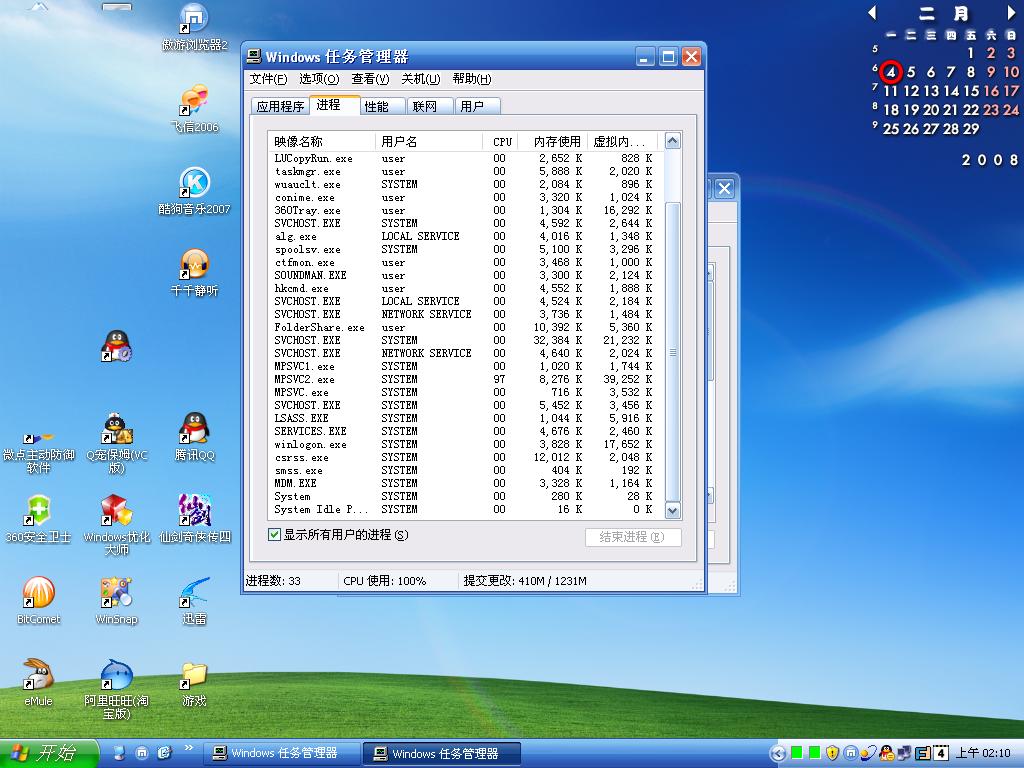Click the CPU 使用: 100% status bar entry
1024x768 pixels.
point(385,581)
